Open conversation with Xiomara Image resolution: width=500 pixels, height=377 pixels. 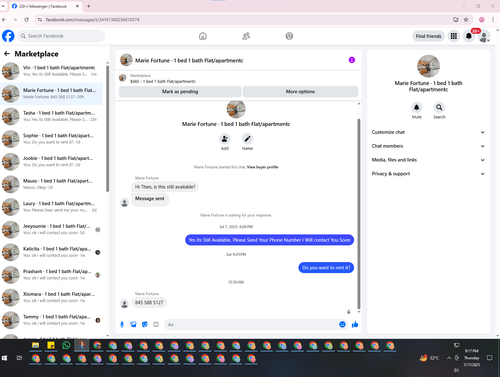click(x=52, y=298)
